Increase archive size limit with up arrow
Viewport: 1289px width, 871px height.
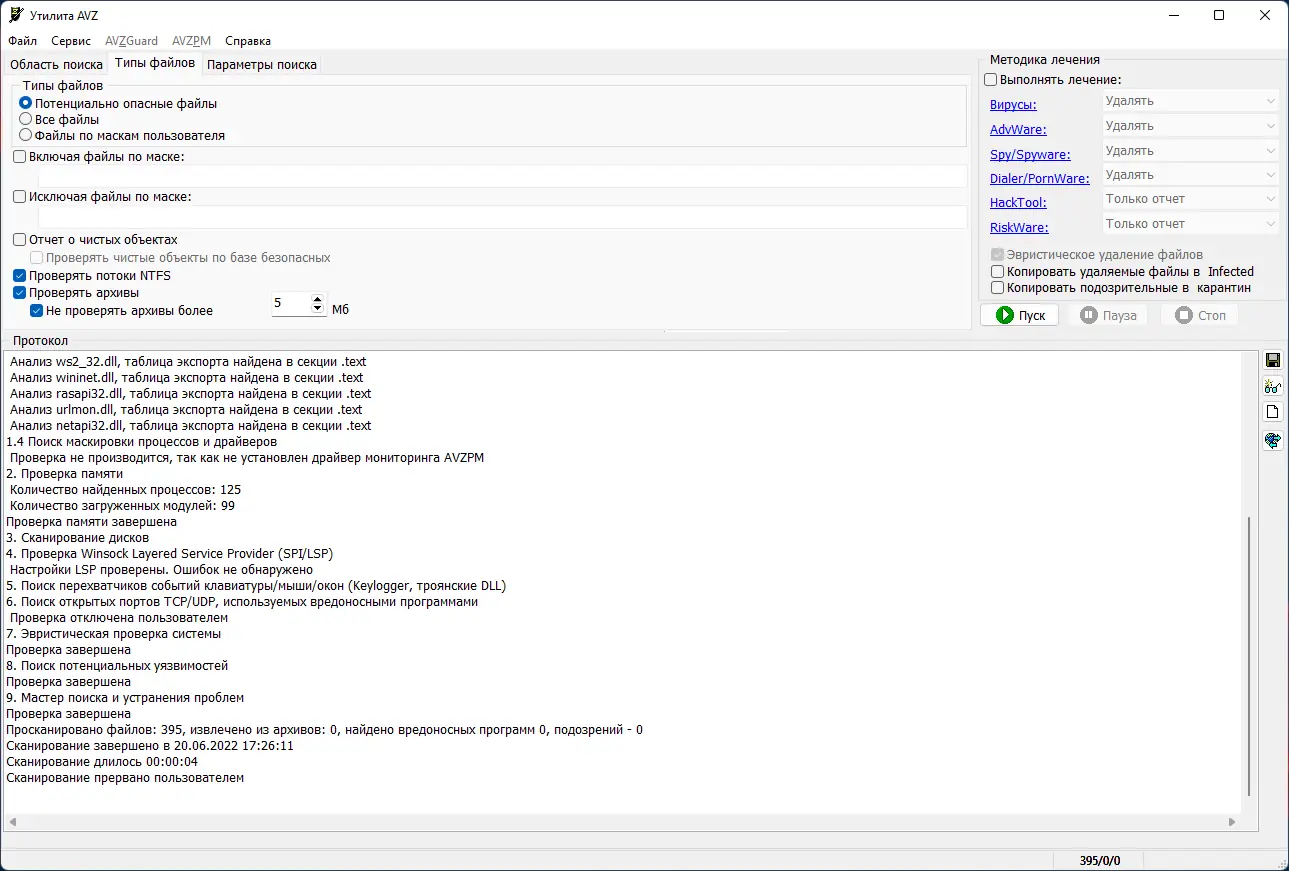318,299
